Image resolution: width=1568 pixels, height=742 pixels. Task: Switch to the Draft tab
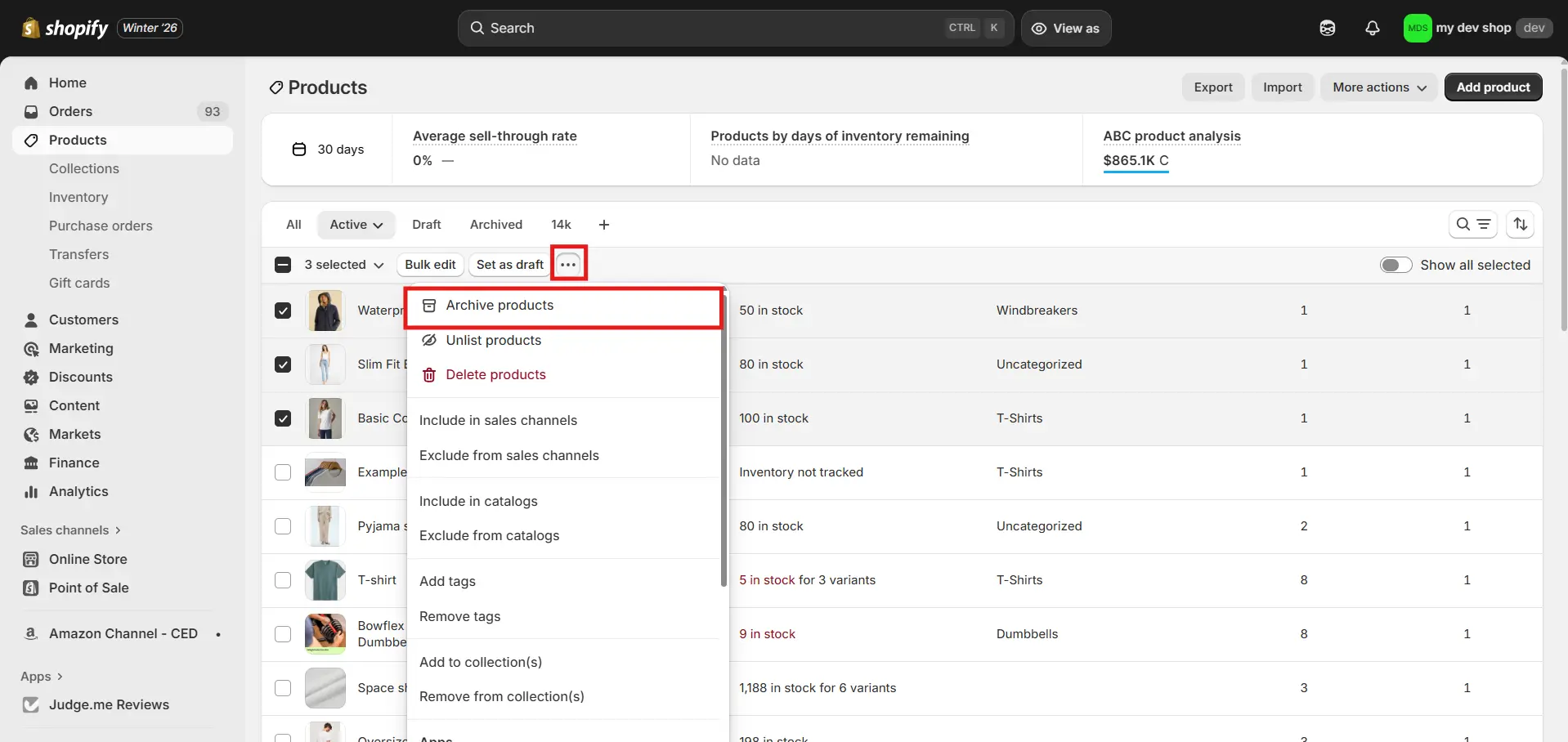pos(426,224)
